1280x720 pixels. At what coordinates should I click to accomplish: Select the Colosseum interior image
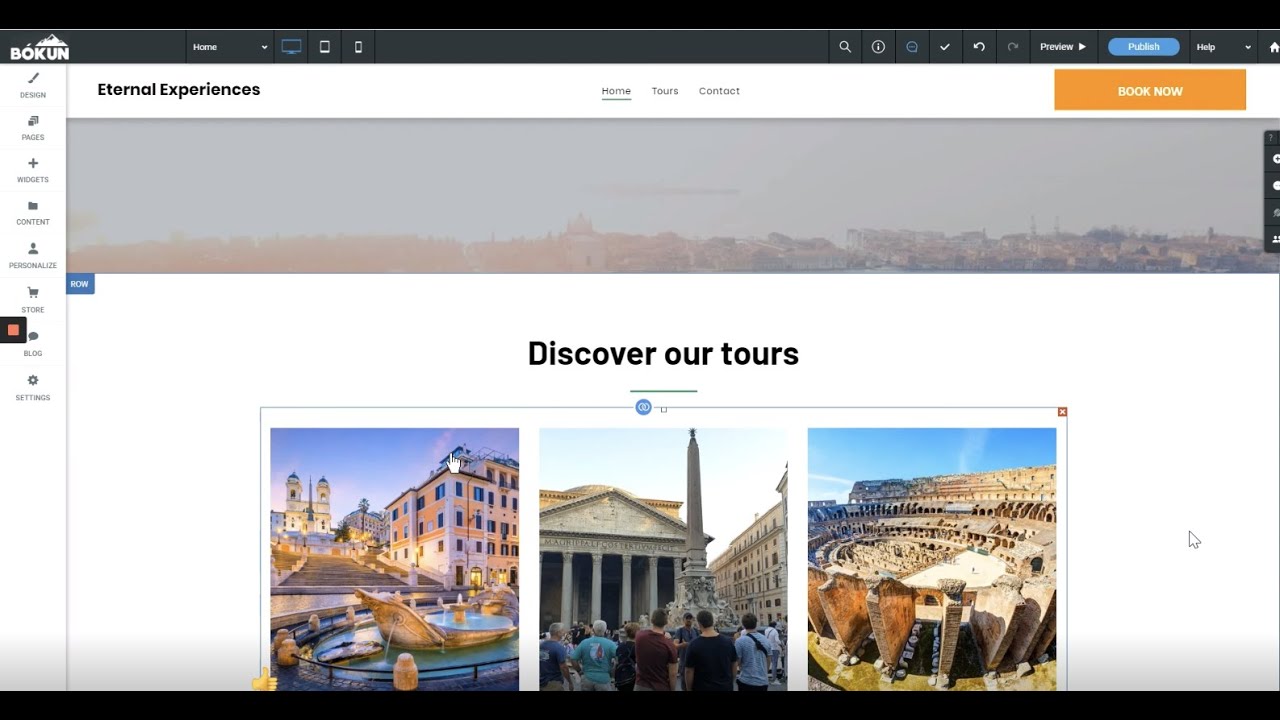(932, 559)
